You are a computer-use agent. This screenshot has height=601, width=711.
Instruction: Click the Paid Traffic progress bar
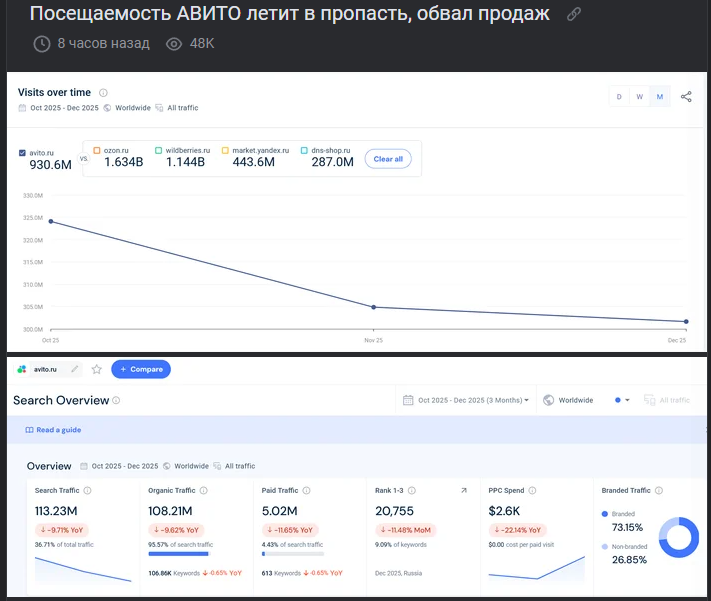tap(293, 554)
